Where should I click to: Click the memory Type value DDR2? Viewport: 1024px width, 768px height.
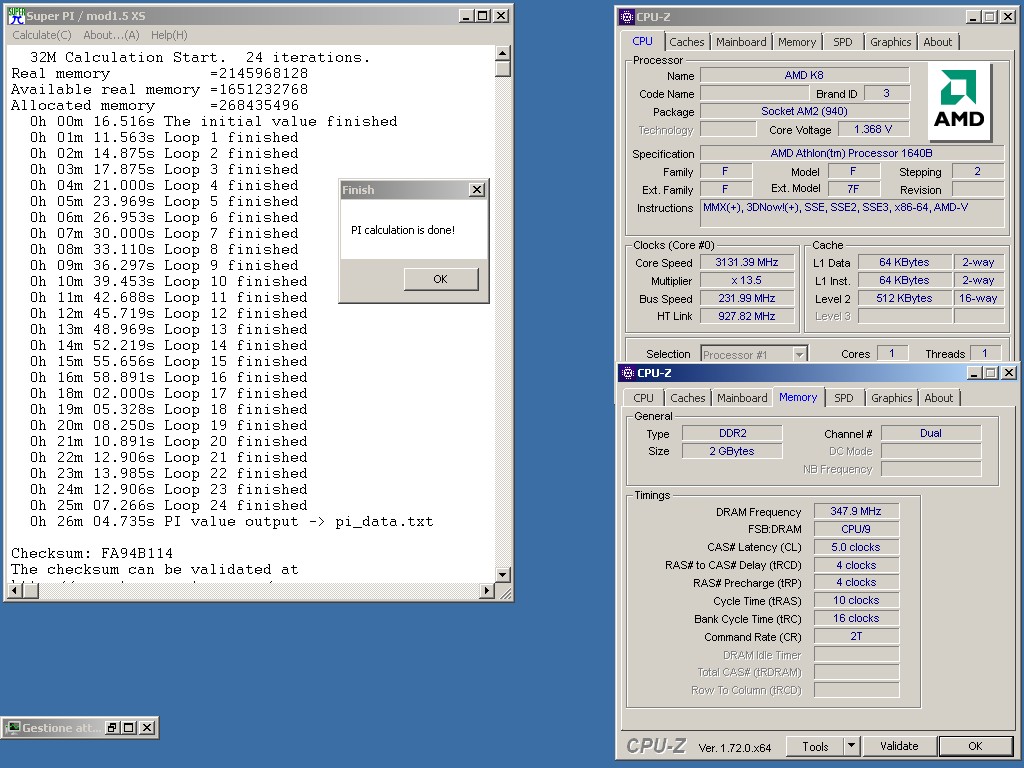[x=733, y=433]
